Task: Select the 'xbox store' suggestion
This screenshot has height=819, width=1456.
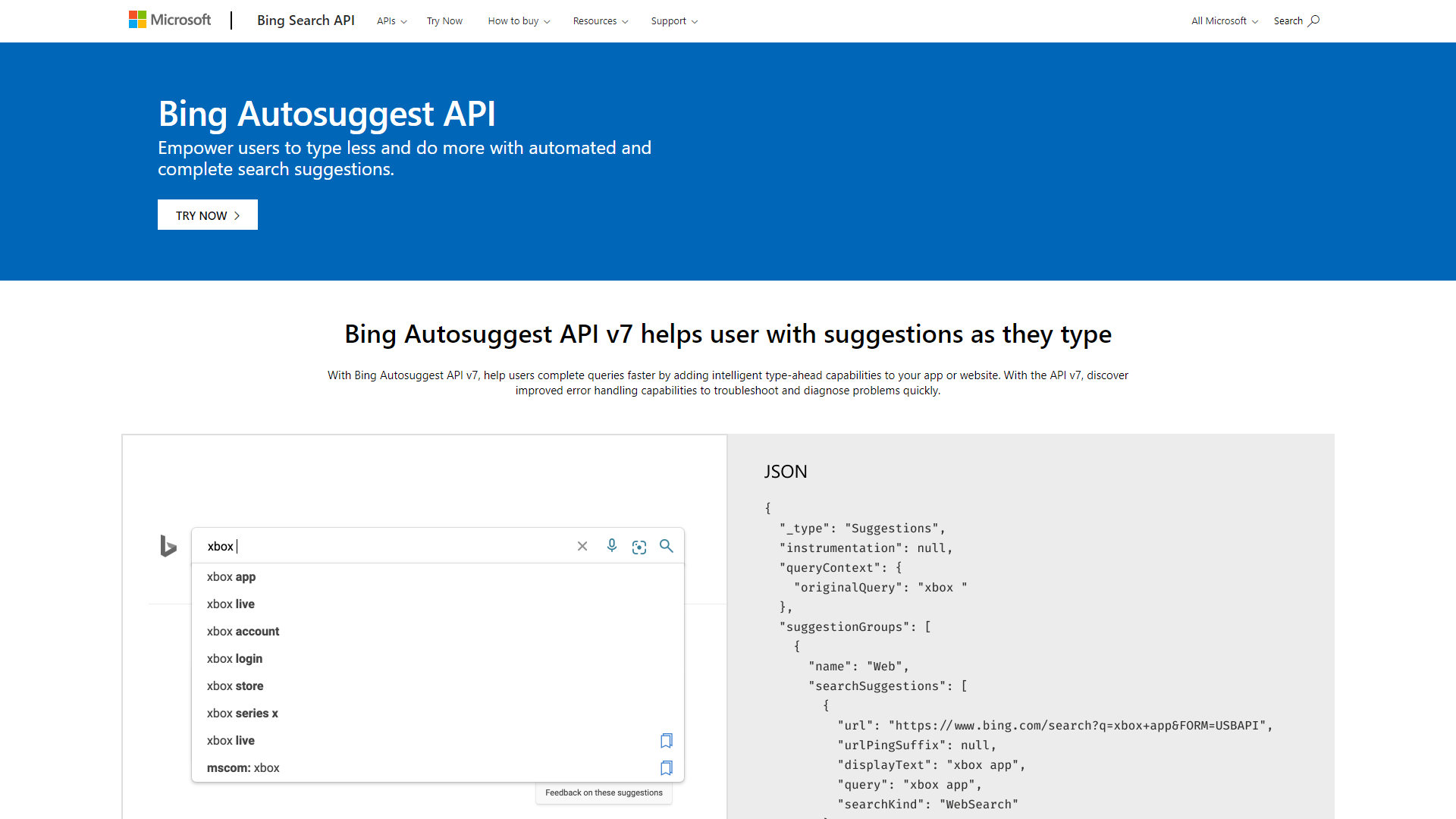Action: (438, 686)
